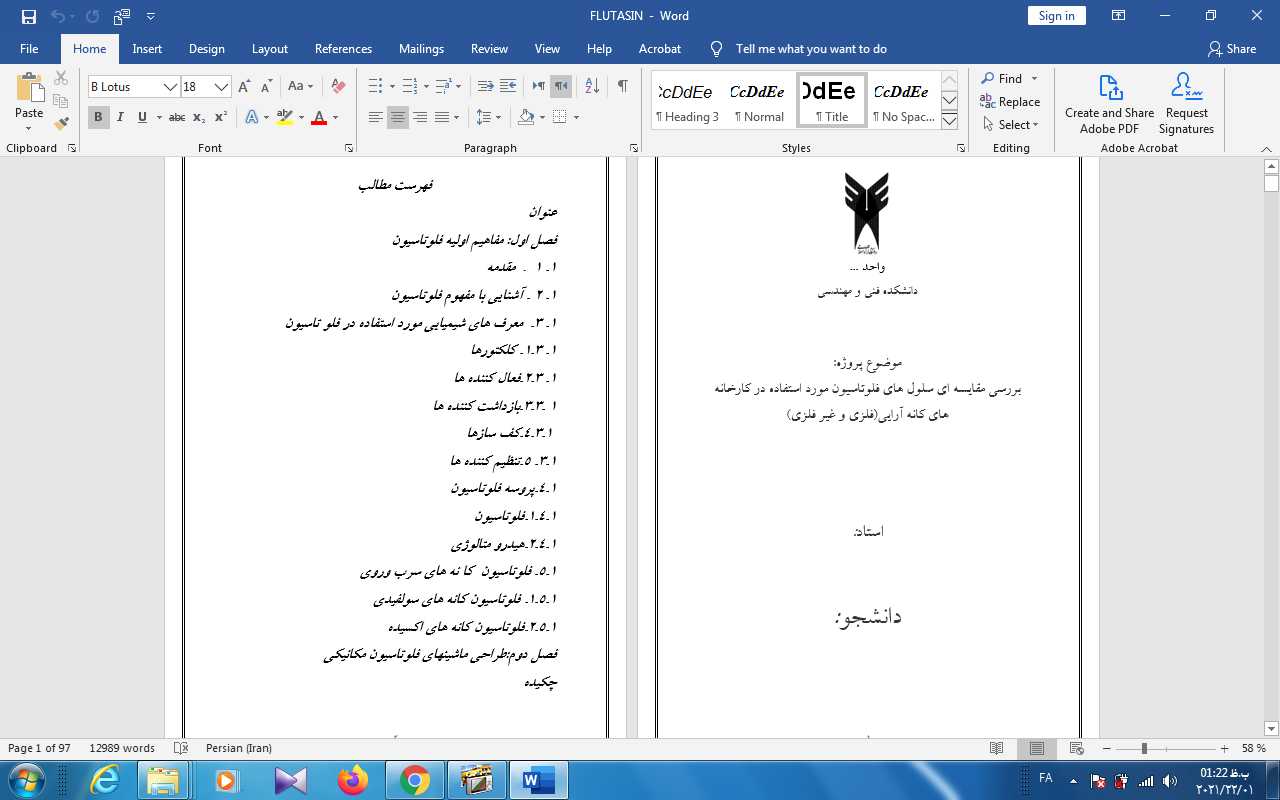This screenshot has height=800, width=1280.
Task: Open Google Chrome from the taskbar
Action: 415,780
